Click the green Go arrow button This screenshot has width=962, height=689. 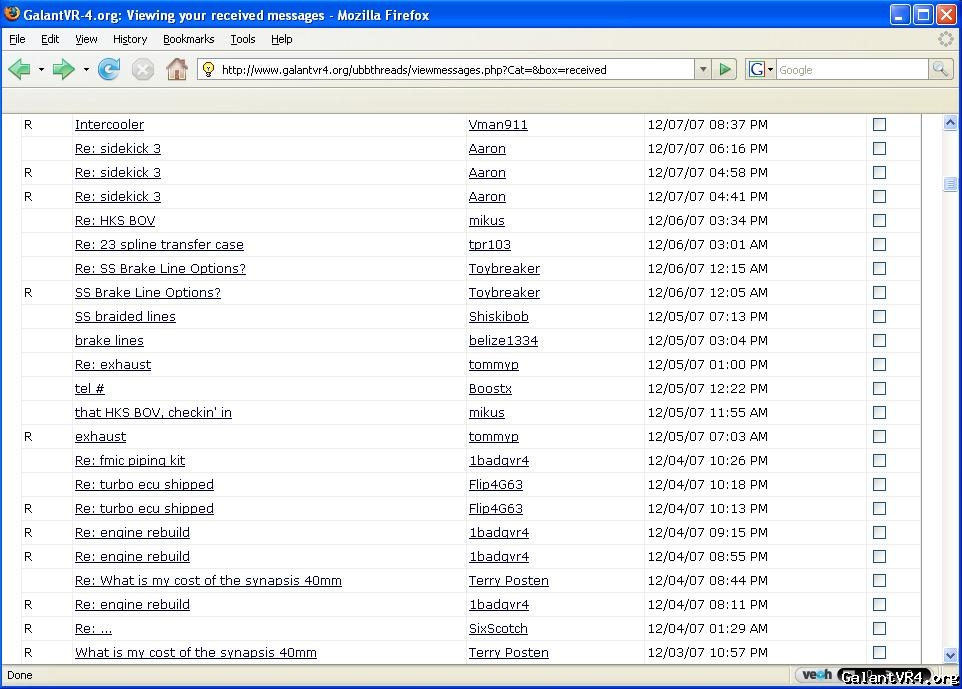pos(725,69)
